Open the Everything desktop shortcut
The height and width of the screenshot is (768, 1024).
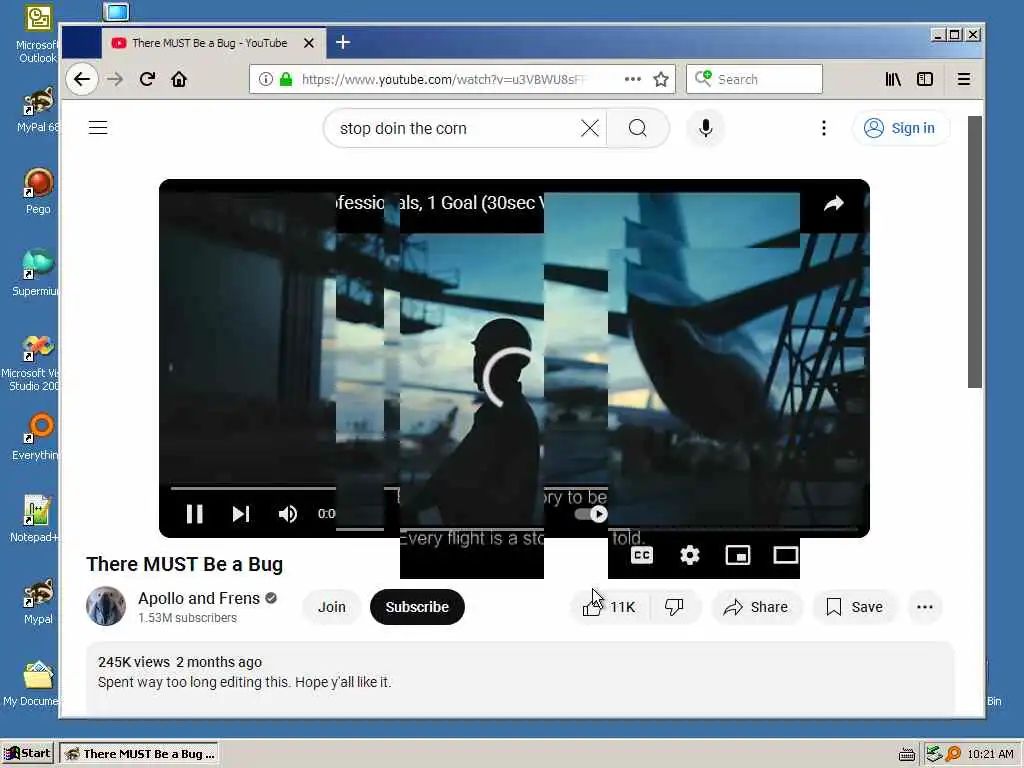click(x=37, y=437)
